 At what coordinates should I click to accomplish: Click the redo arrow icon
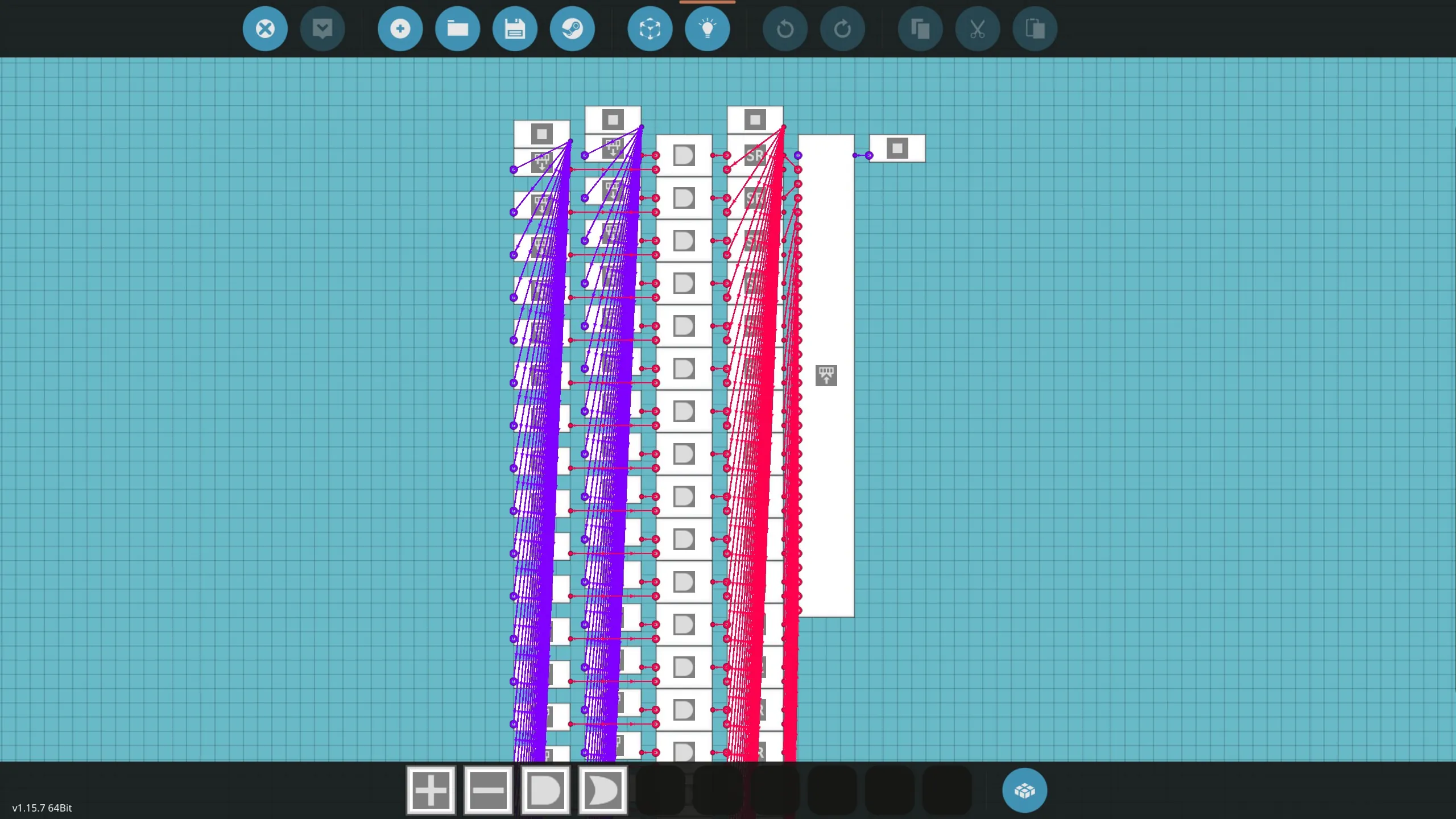click(x=843, y=28)
